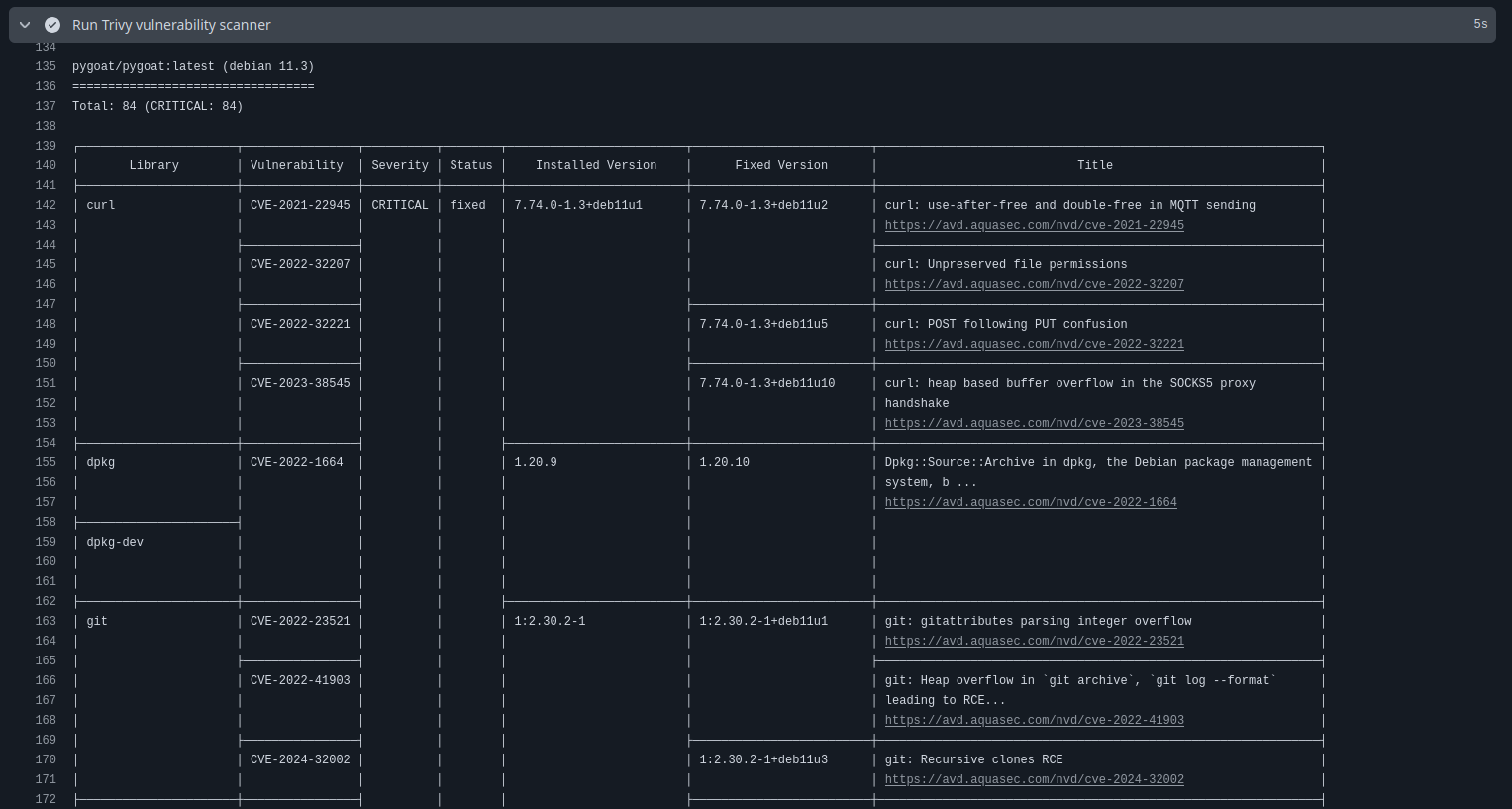
Task: Open the cve-2023-38545 SOCKS5 advisory link
Action: [1034, 423]
